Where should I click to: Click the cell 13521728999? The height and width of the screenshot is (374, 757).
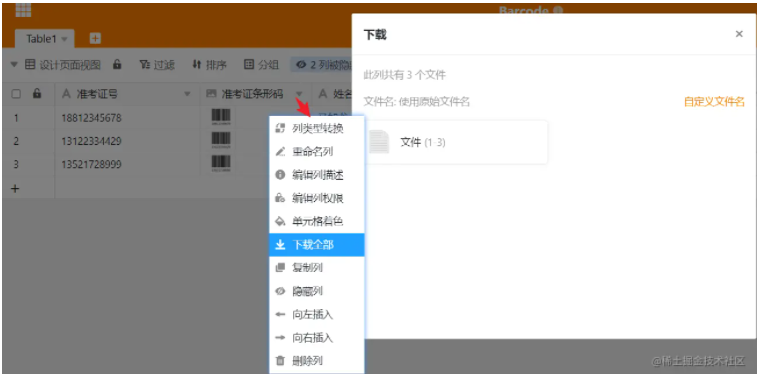click(x=127, y=165)
